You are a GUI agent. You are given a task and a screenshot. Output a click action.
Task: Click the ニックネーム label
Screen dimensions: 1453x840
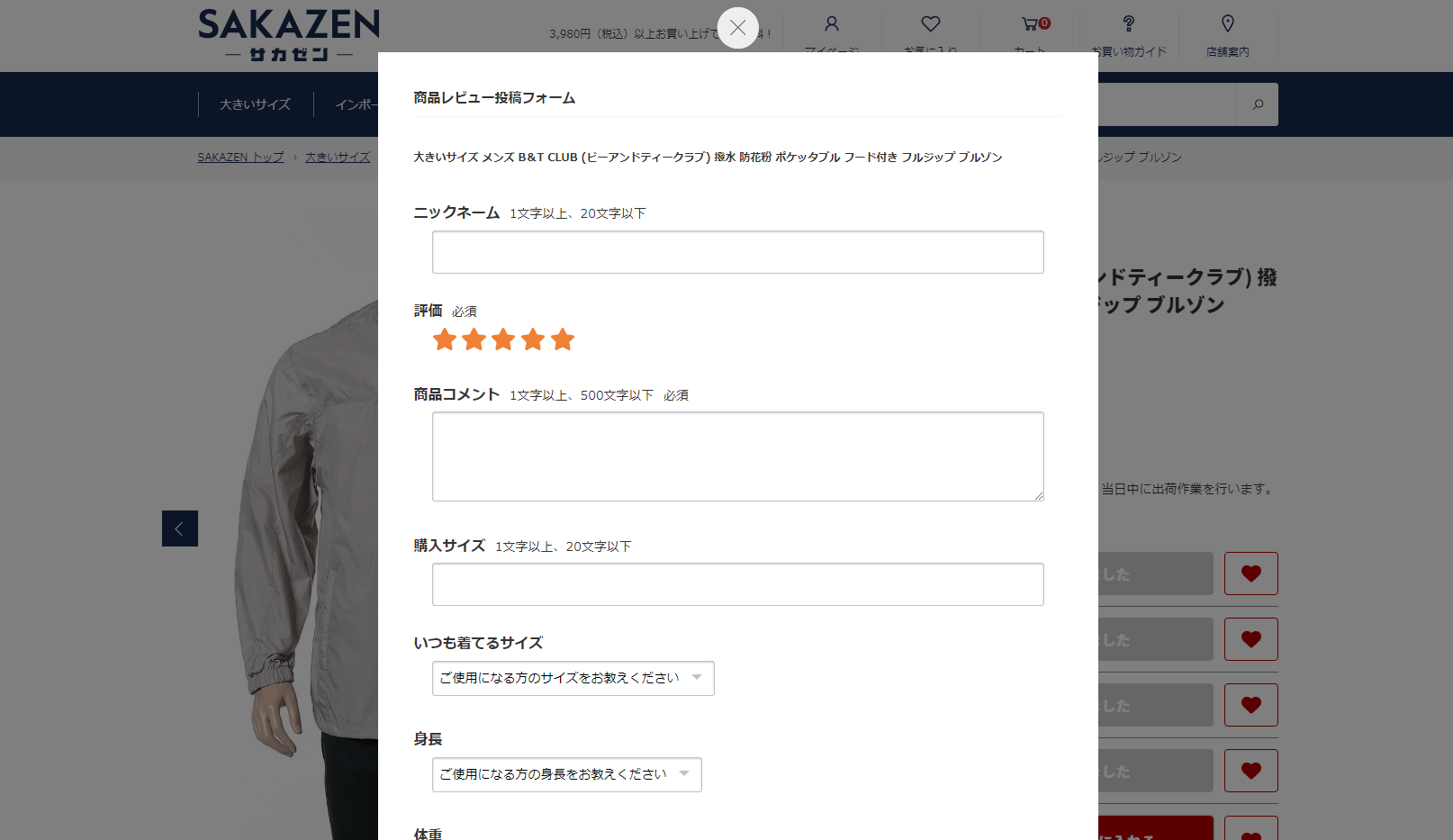coord(456,212)
